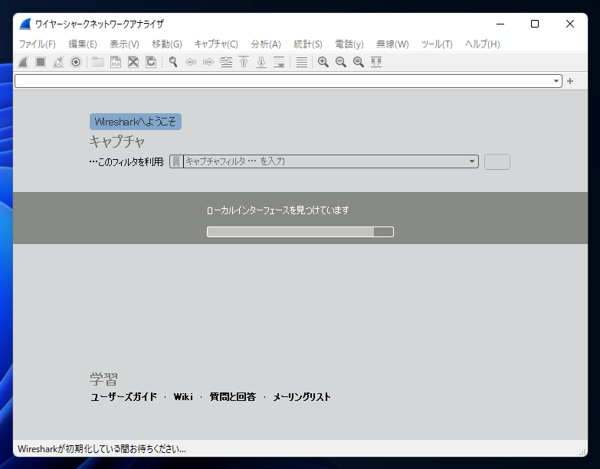Open the 移動(G) menu
Screen dimensions: 600x469
click(x=167, y=44)
